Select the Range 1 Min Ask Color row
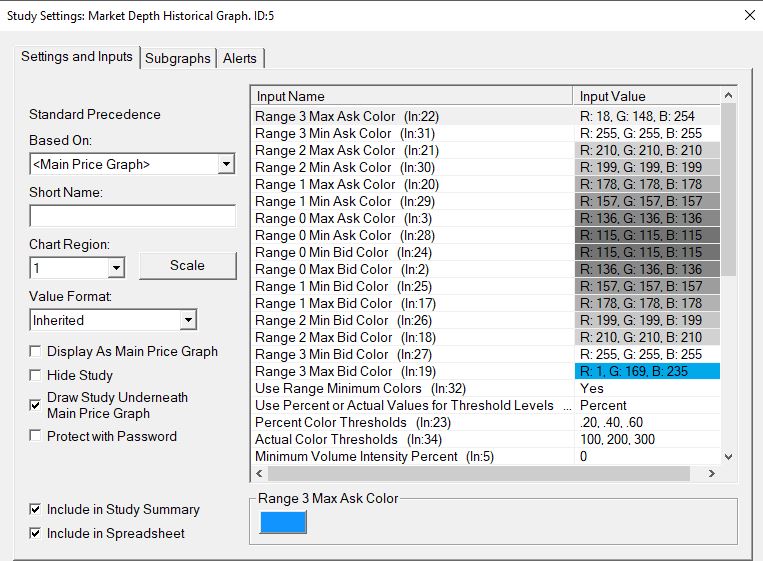The height and width of the screenshot is (561, 763). 486,201
